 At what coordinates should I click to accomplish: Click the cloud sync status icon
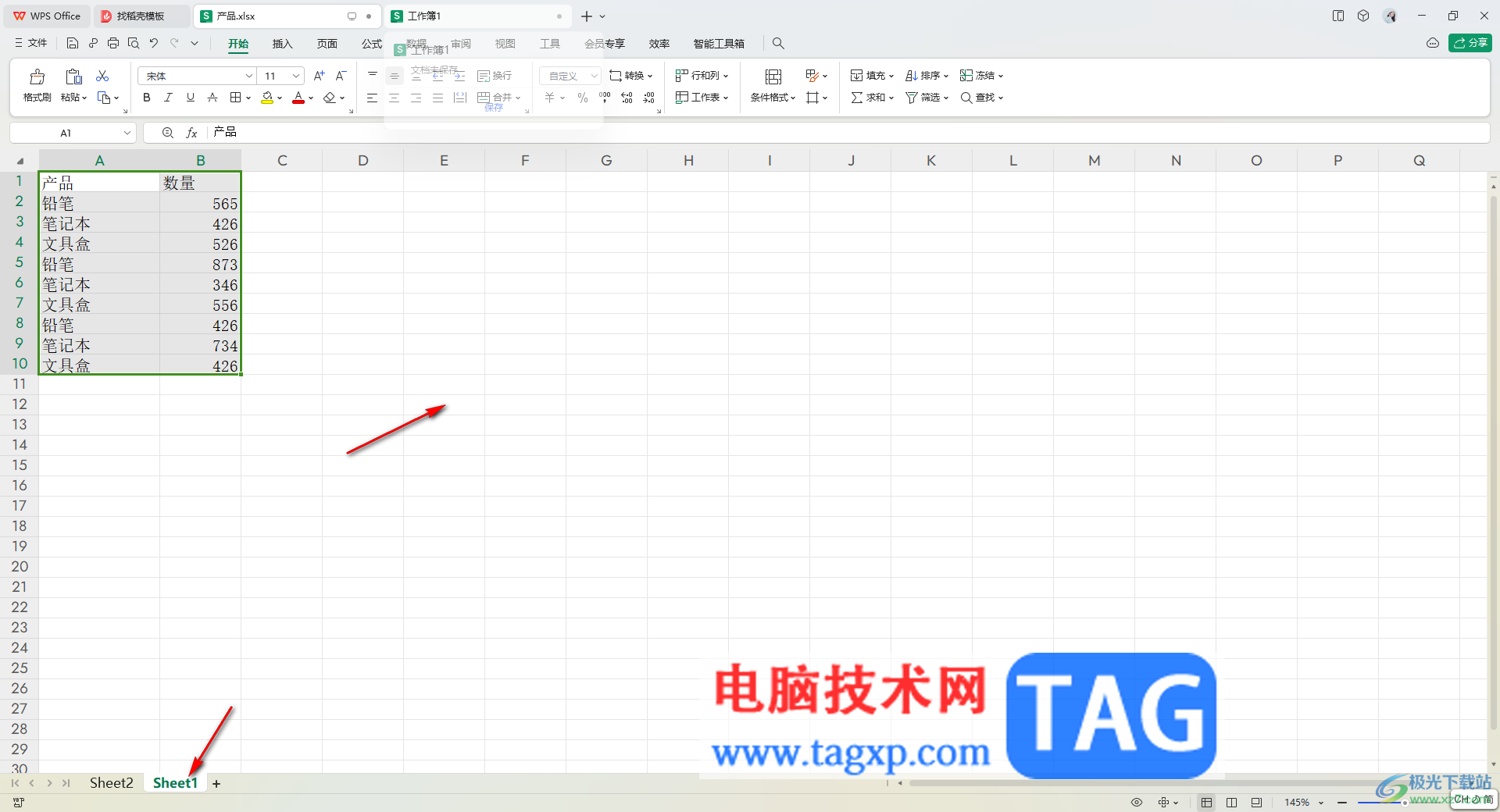click(x=1433, y=43)
